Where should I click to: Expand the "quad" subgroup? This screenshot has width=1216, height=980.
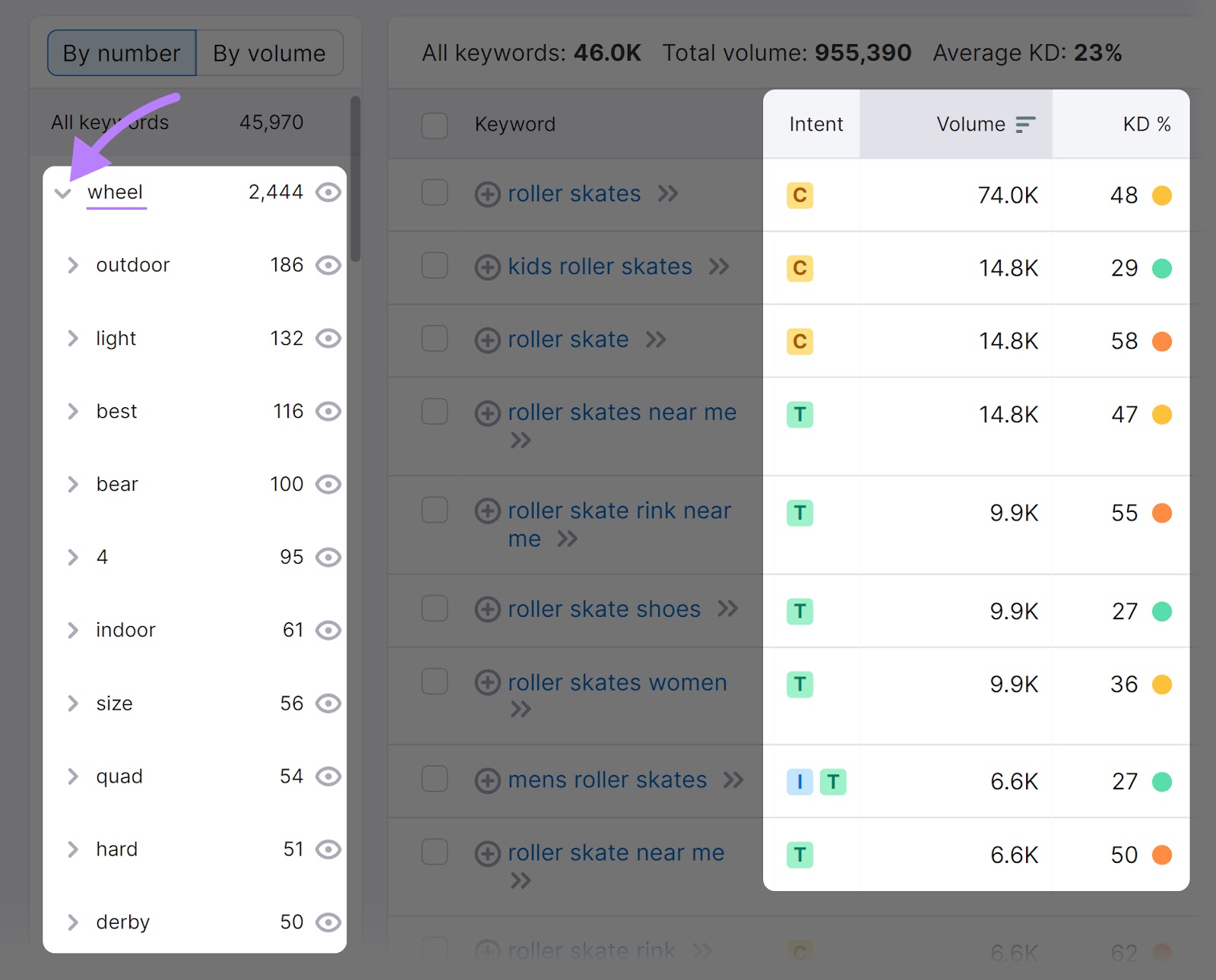pos(73,776)
